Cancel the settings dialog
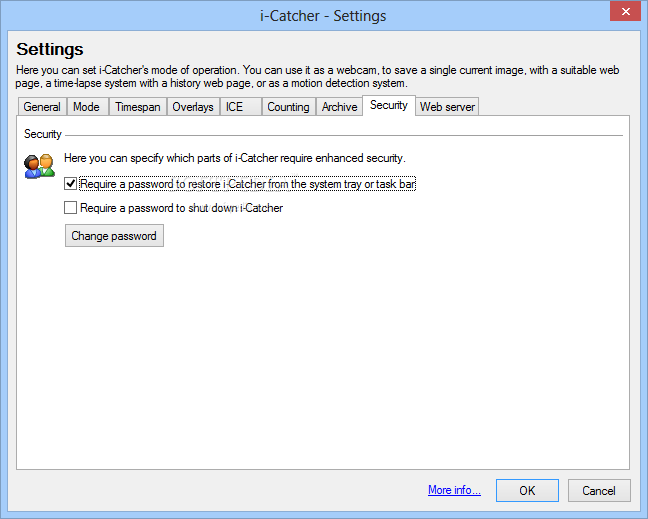The width and height of the screenshot is (648, 519). [599, 490]
